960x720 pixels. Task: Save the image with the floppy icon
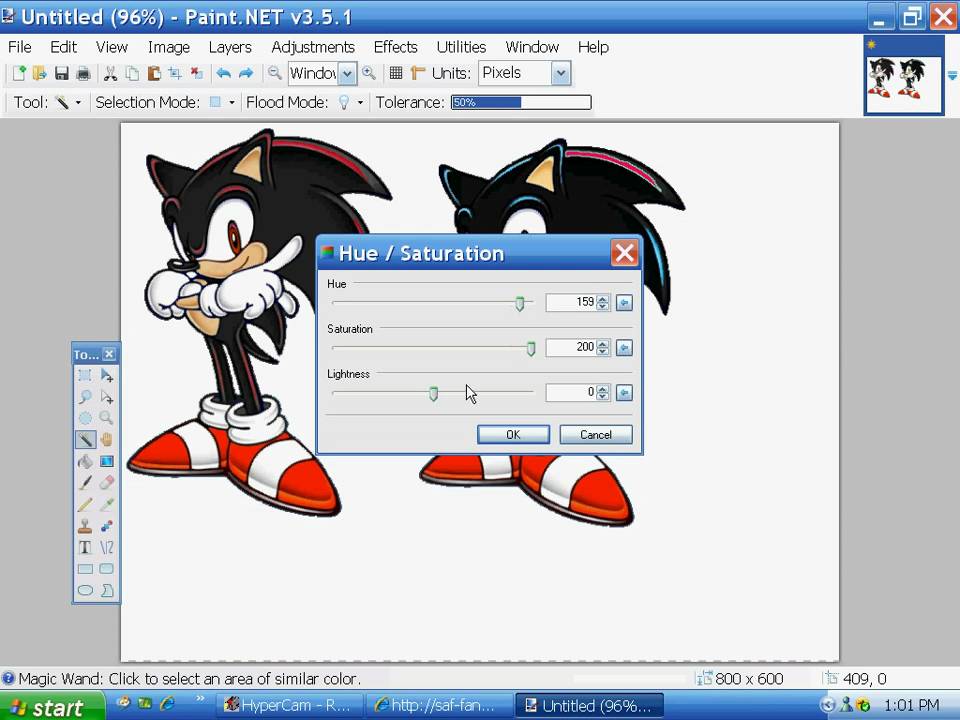coord(62,73)
